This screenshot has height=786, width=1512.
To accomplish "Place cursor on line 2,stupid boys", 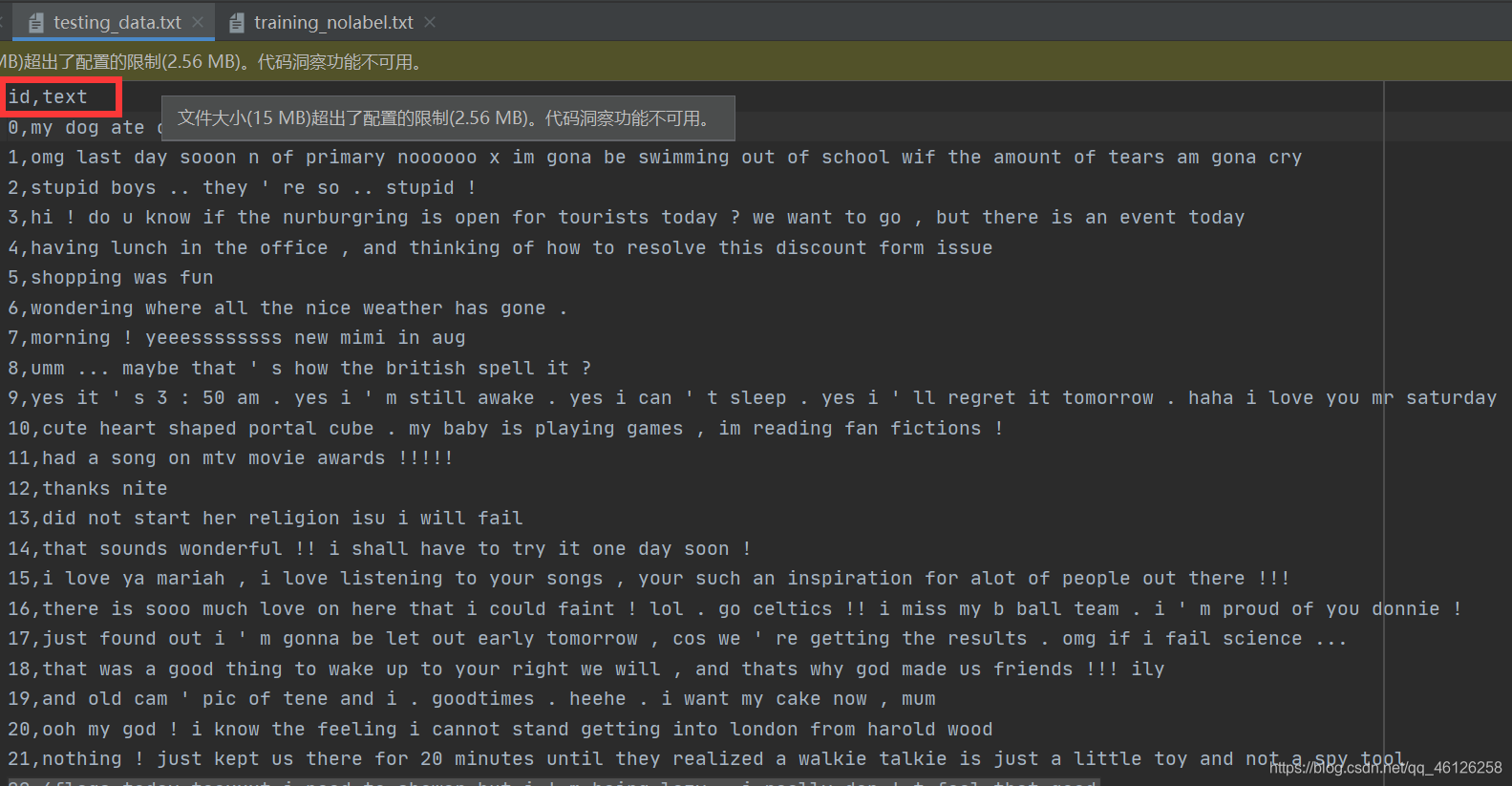I will tap(242, 187).
